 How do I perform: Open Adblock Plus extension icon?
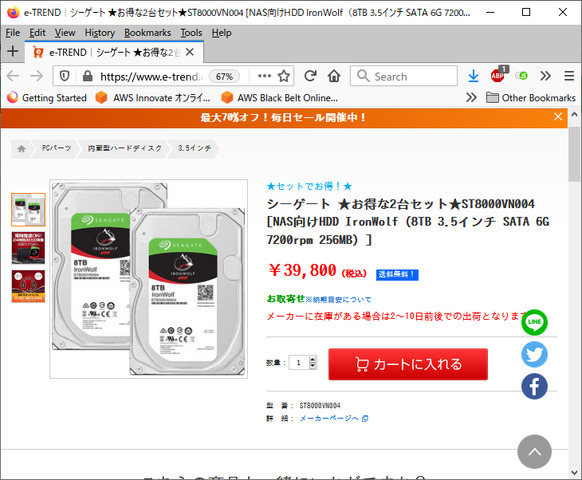[x=498, y=75]
